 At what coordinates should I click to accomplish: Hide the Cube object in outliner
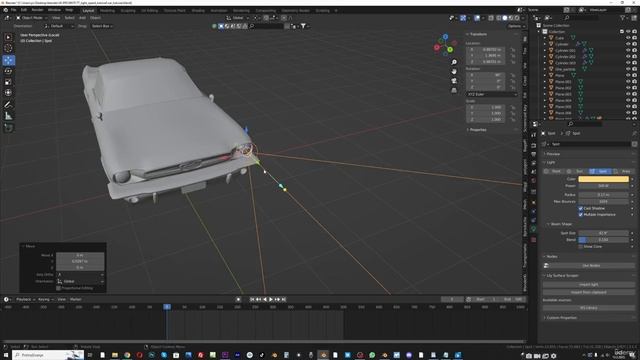pos(628,38)
